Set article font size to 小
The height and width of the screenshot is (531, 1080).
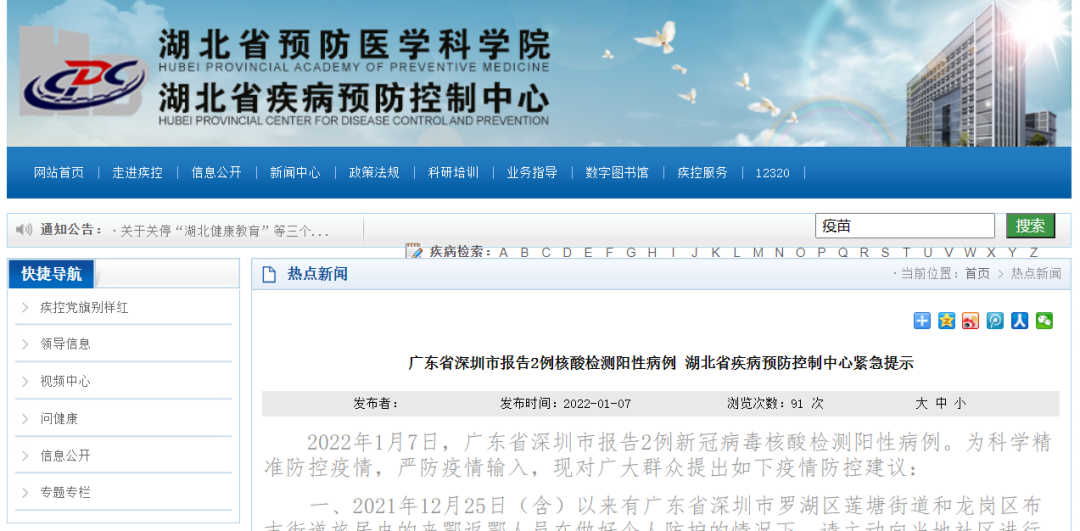(959, 404)
